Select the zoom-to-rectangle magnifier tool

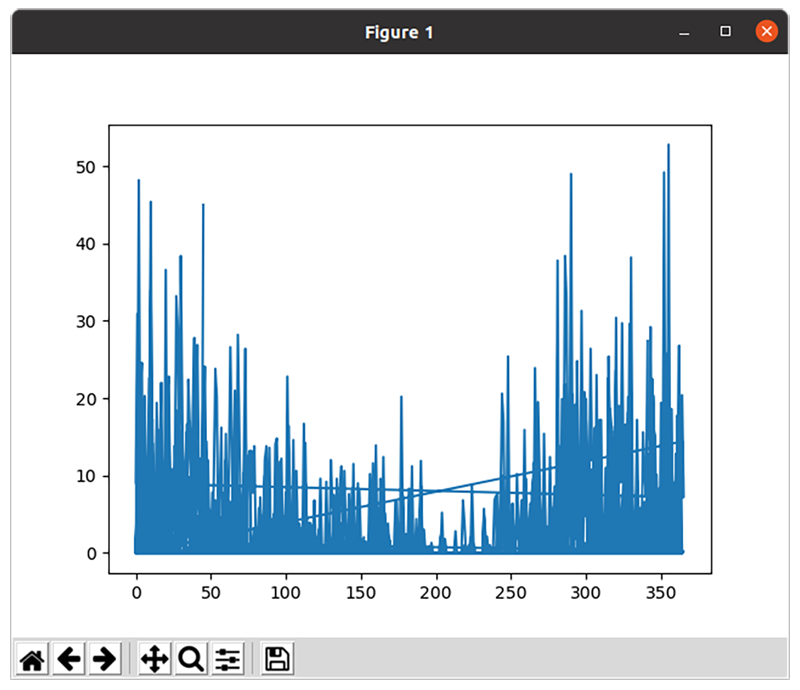pos(190,658)
